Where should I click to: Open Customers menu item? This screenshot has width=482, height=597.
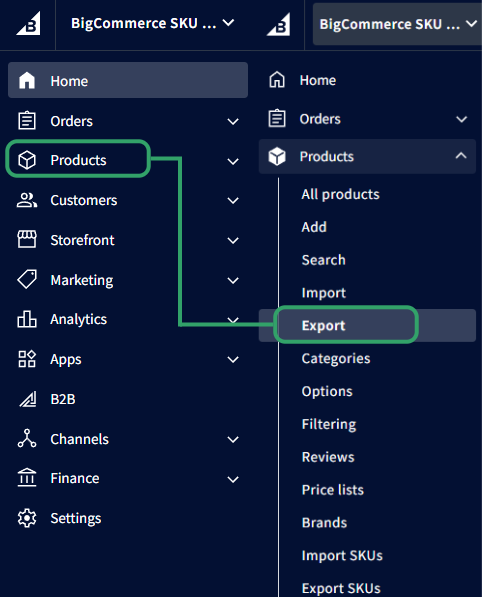click(84, 200)
